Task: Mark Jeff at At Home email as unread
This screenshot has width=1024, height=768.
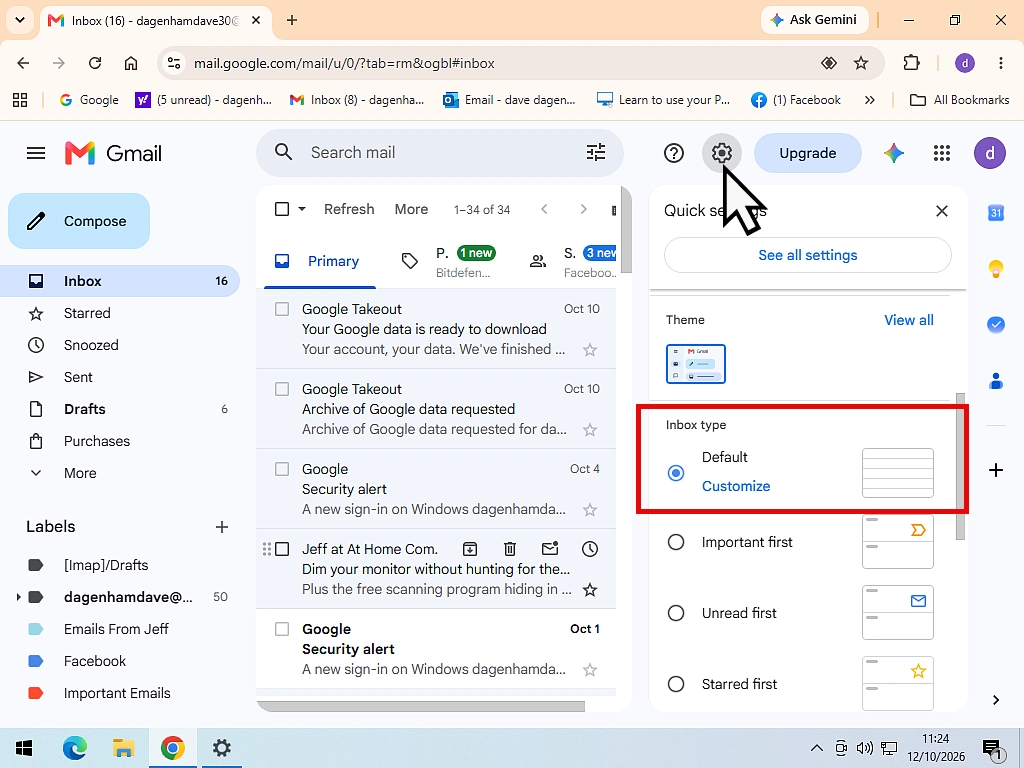Action: pyautogui.click(x=550, y=549)
